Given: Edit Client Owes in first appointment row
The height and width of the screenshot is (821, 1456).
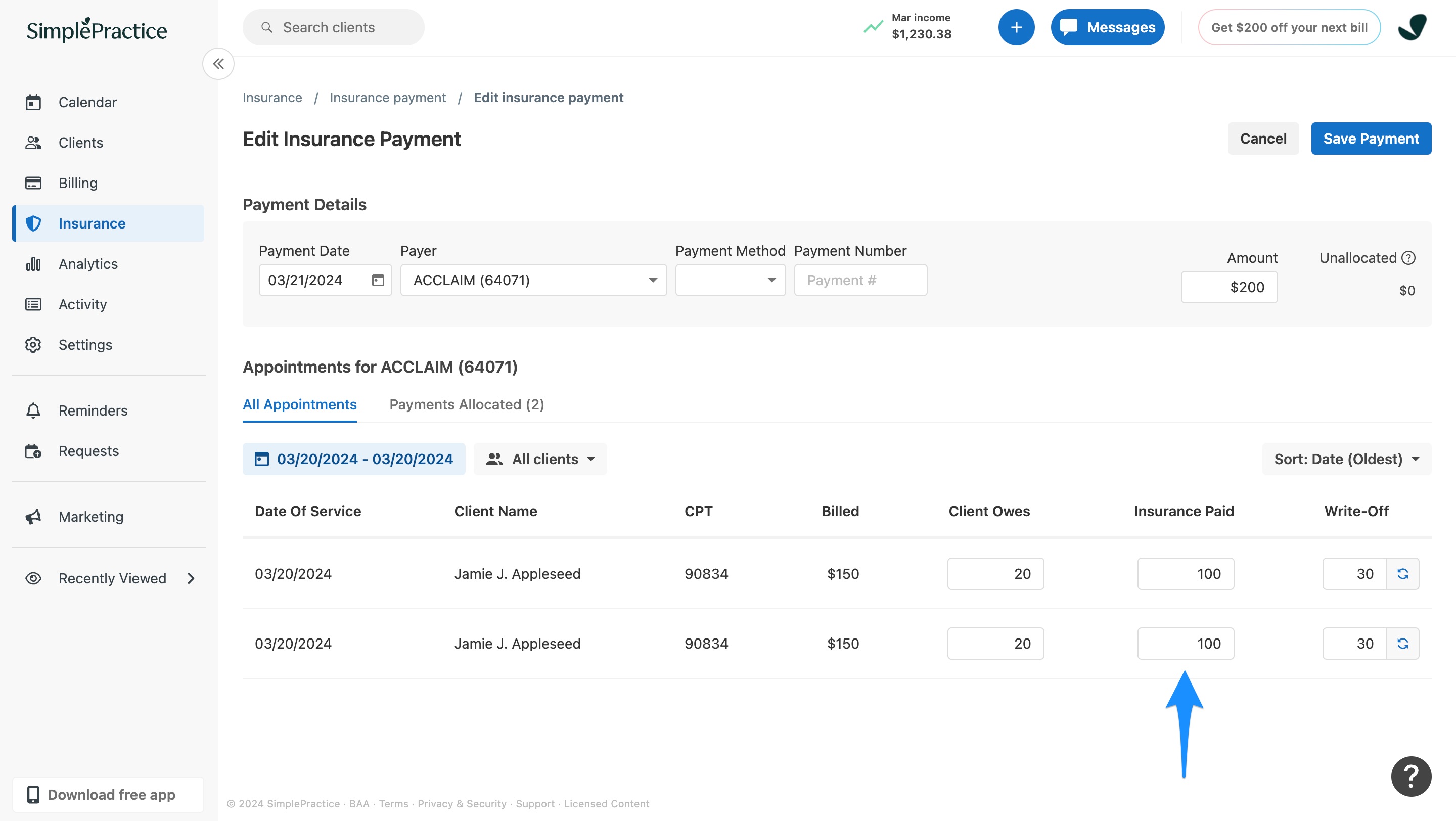Looking at the screenshot, I should 995,573.
